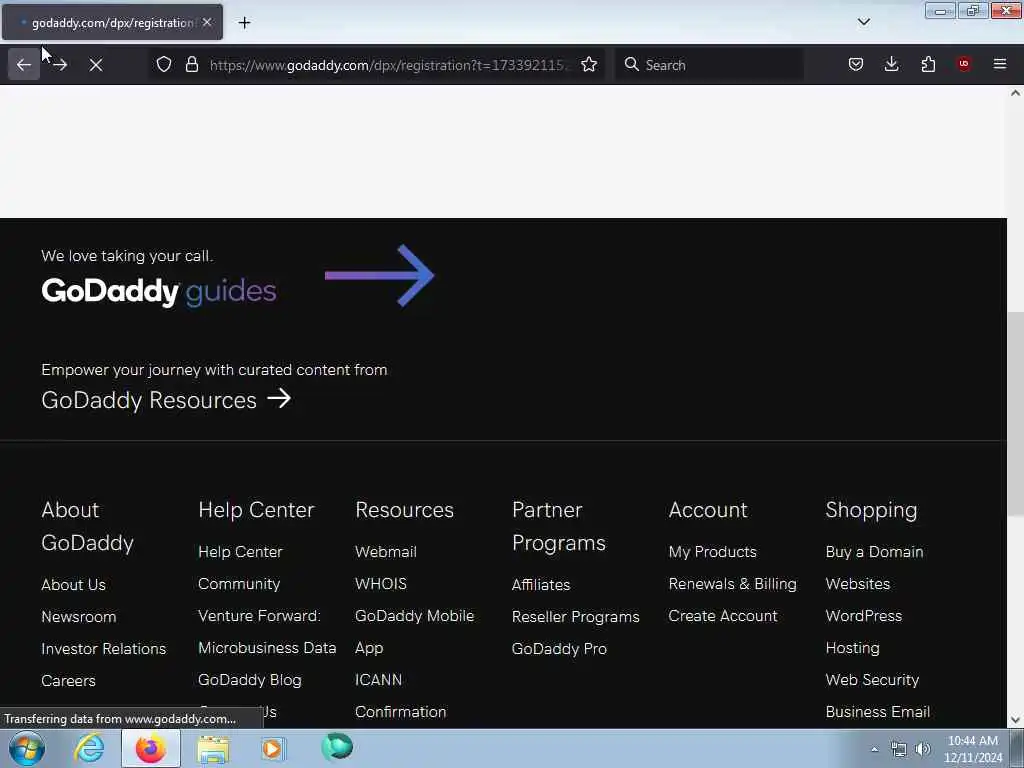1024x768 pixels.
Task: Open the Affiliates link
Action: click(541, 584)
